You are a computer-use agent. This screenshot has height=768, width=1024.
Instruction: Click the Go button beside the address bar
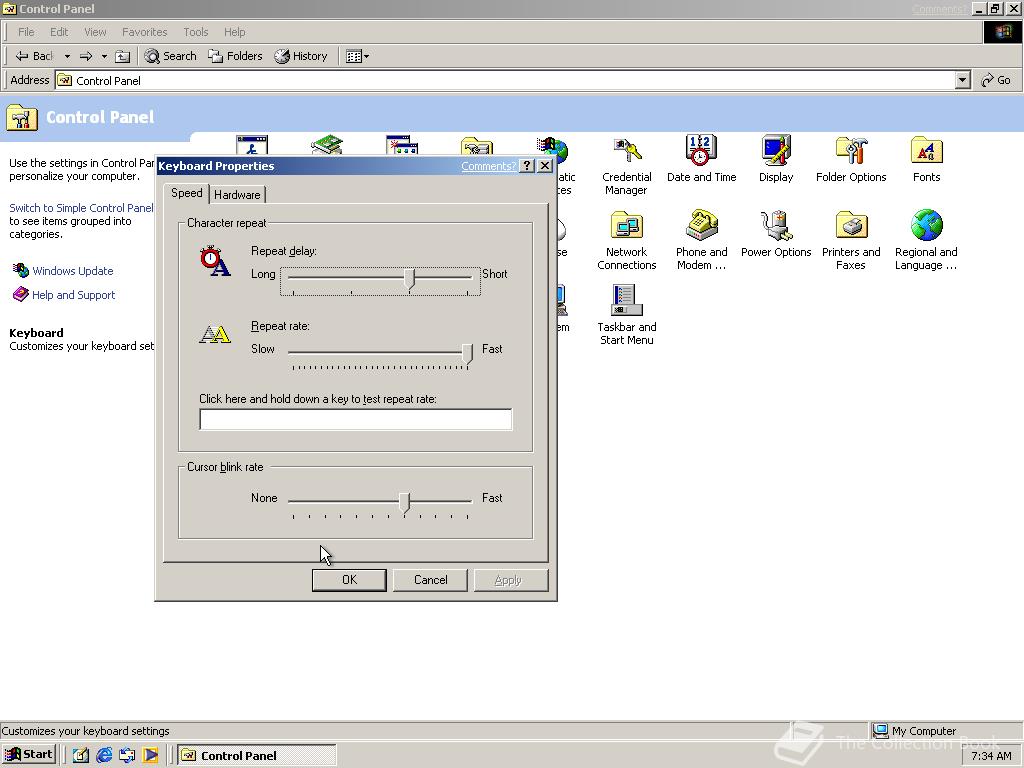(996, 80)
